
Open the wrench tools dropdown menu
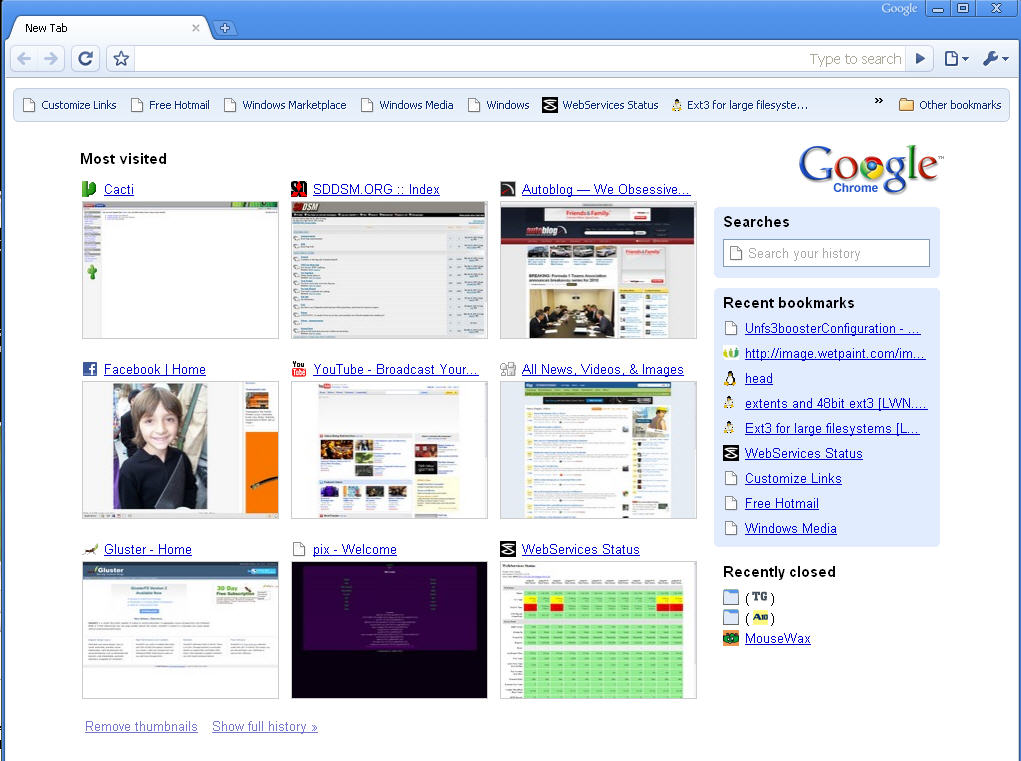coord(995,59)
